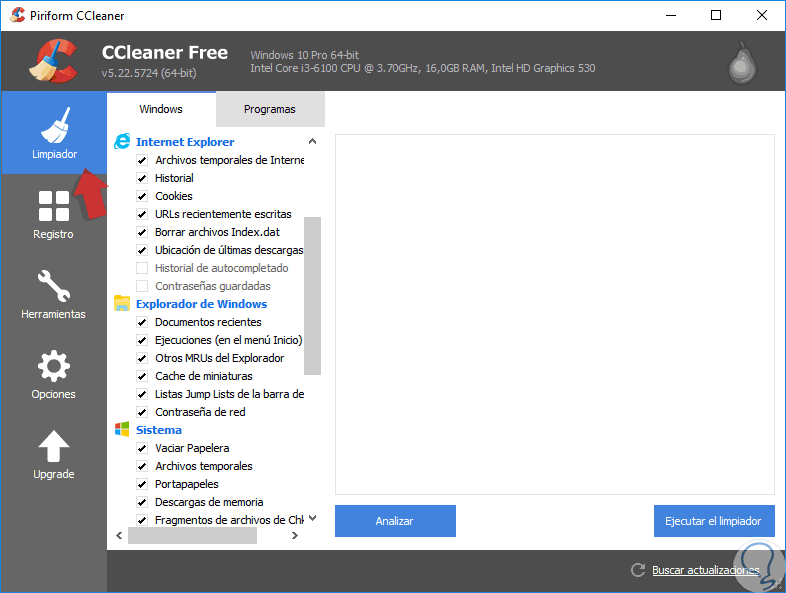
Task: Uncheck Ubicación de últimas descargas
Action: tap(142, 250)
